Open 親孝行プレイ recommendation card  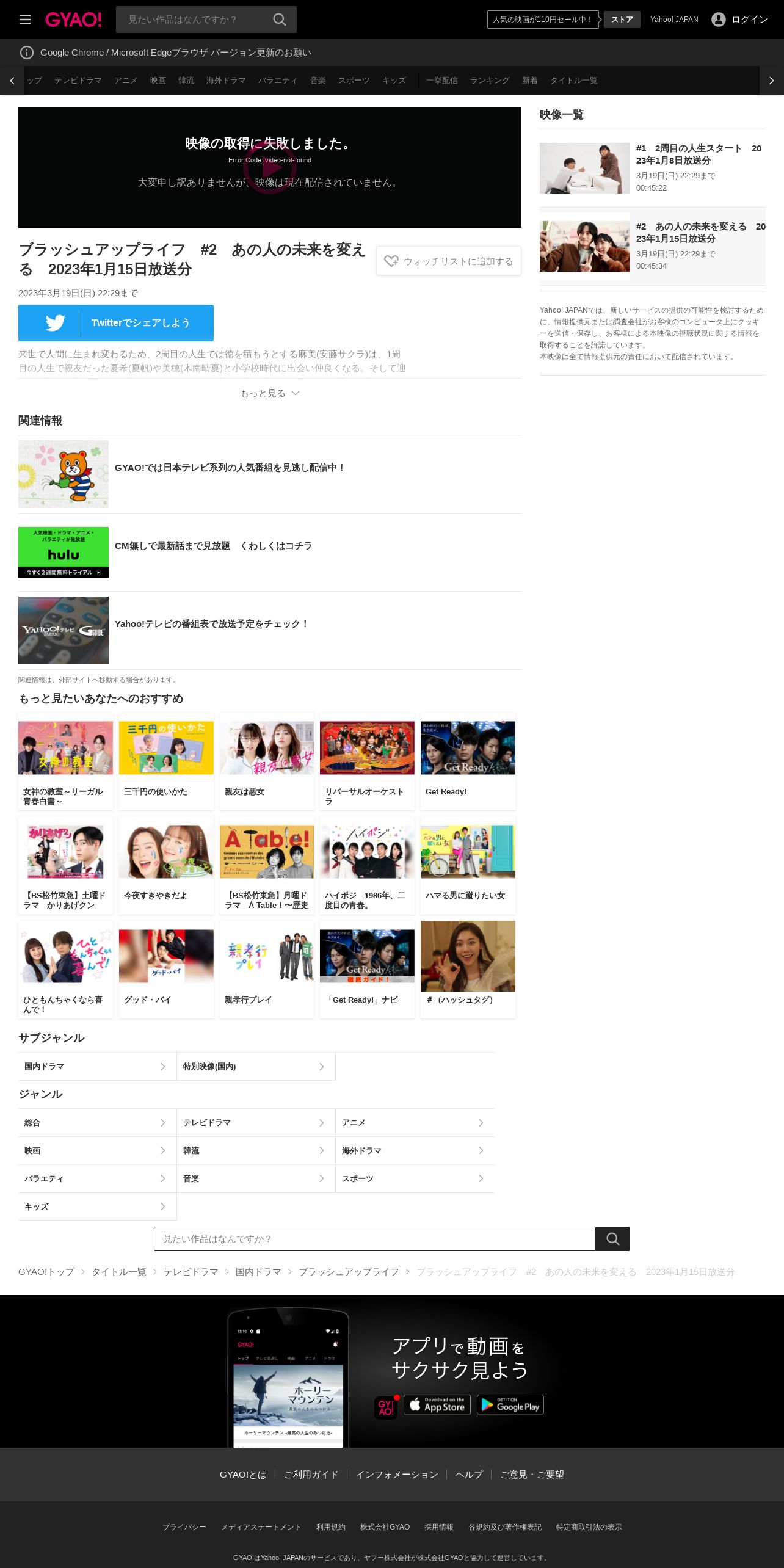tap(267, 970)
